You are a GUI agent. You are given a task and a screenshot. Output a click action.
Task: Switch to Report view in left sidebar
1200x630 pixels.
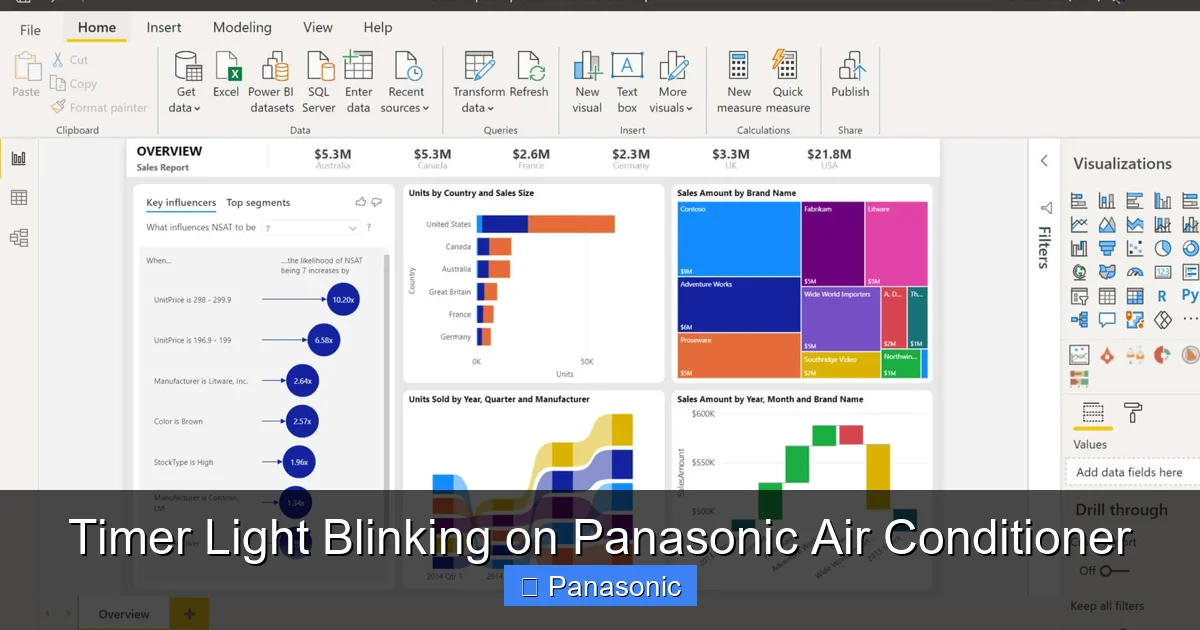19,158
